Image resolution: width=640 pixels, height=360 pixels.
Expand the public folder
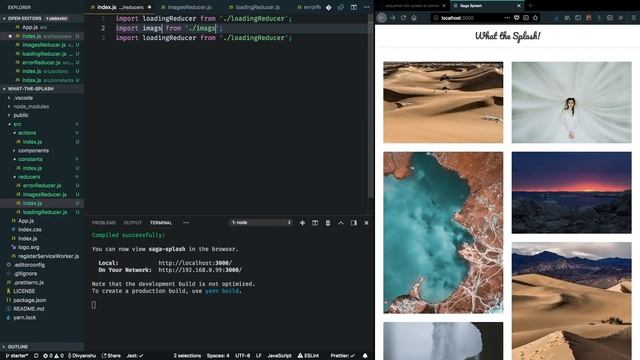tap(21, 115)
